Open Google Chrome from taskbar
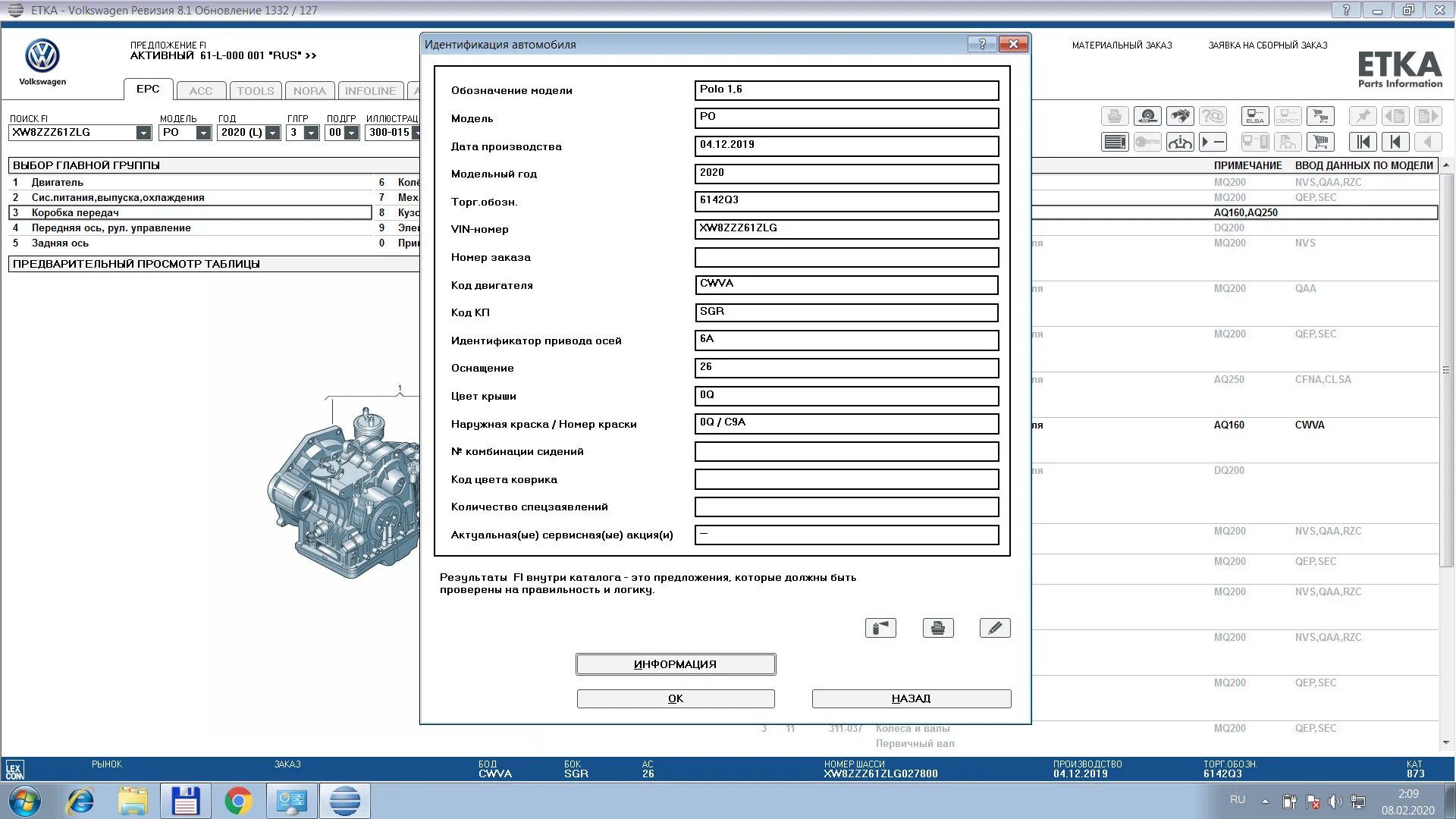The height and width of the screenshot is (819, 1456). [x=238, y=802]
